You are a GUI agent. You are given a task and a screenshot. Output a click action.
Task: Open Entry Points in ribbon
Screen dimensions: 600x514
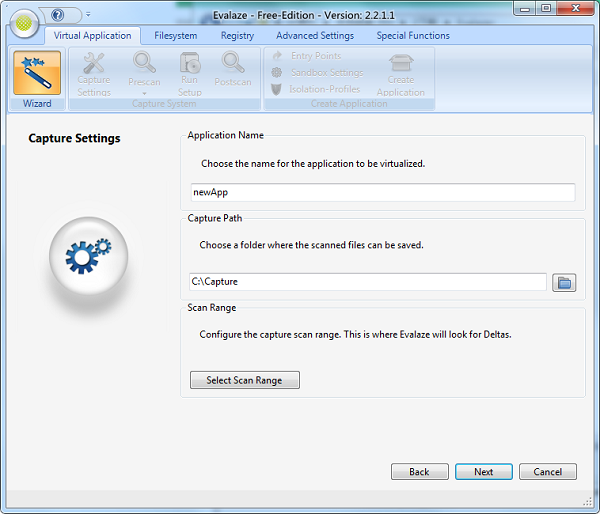tap(307, 56)
